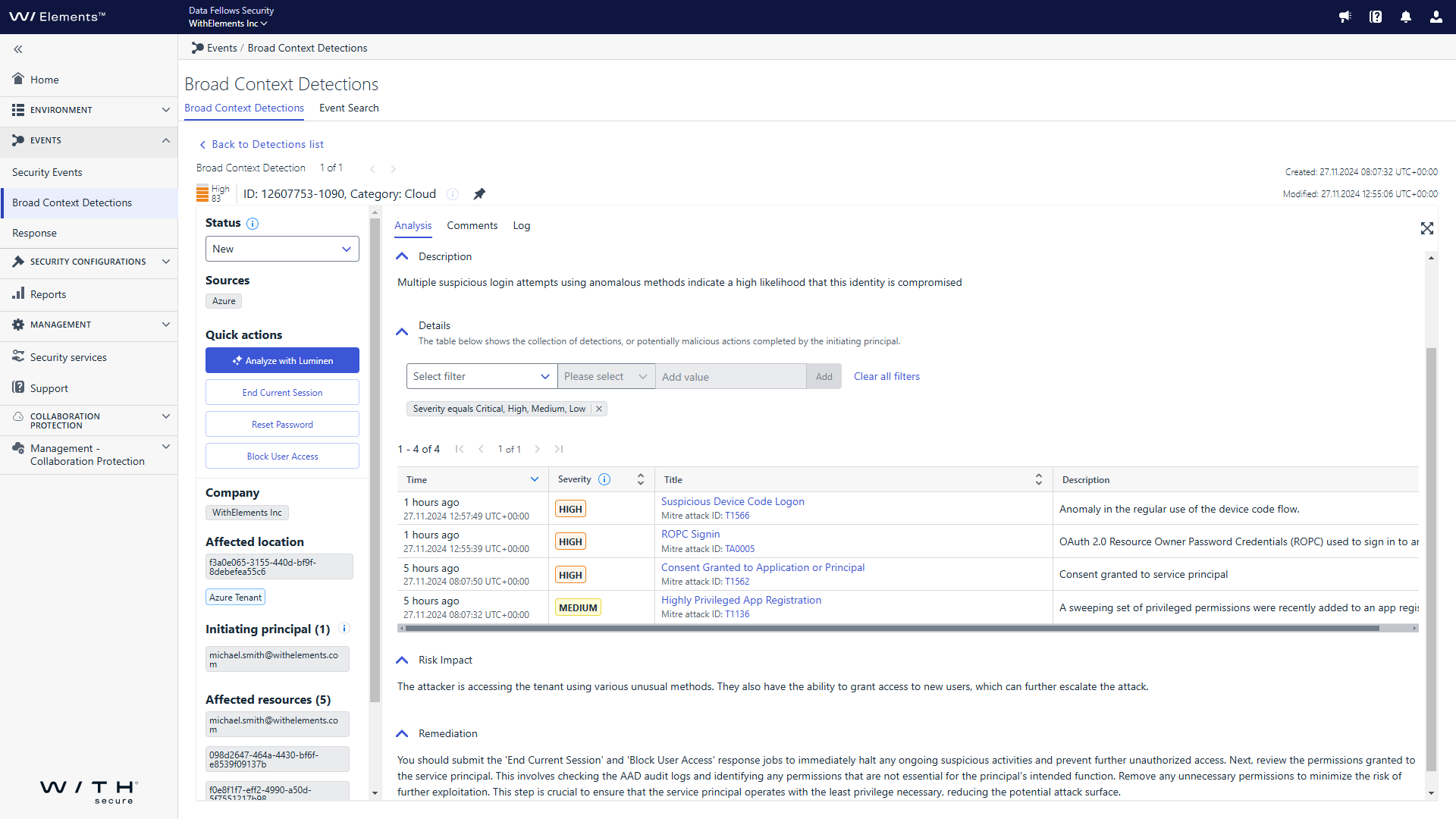This screenshot has width=1456, height=819.
Task: Expand Security Configurations section
Action: coord(89,262)
